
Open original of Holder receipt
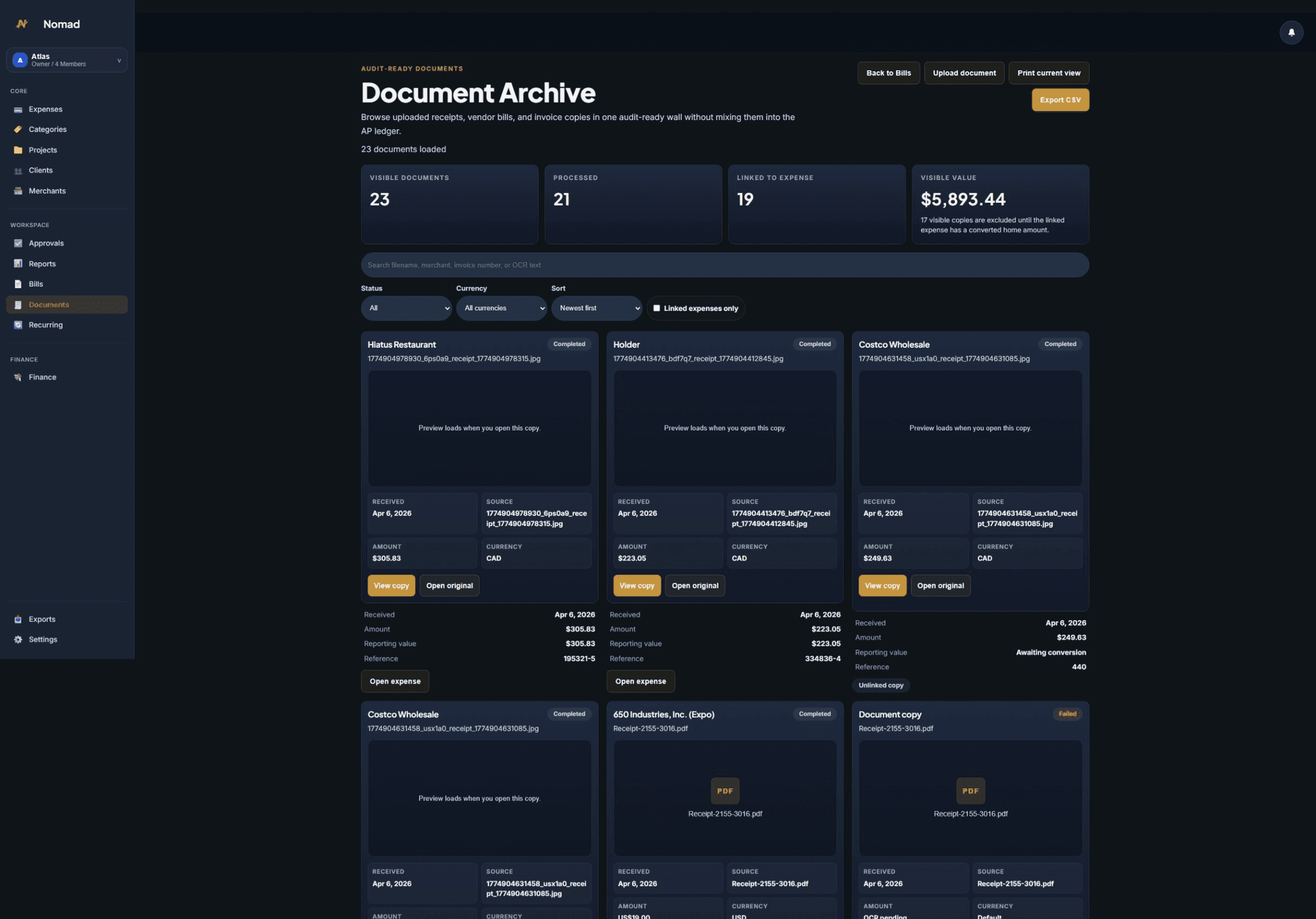[x=695, y=585]
